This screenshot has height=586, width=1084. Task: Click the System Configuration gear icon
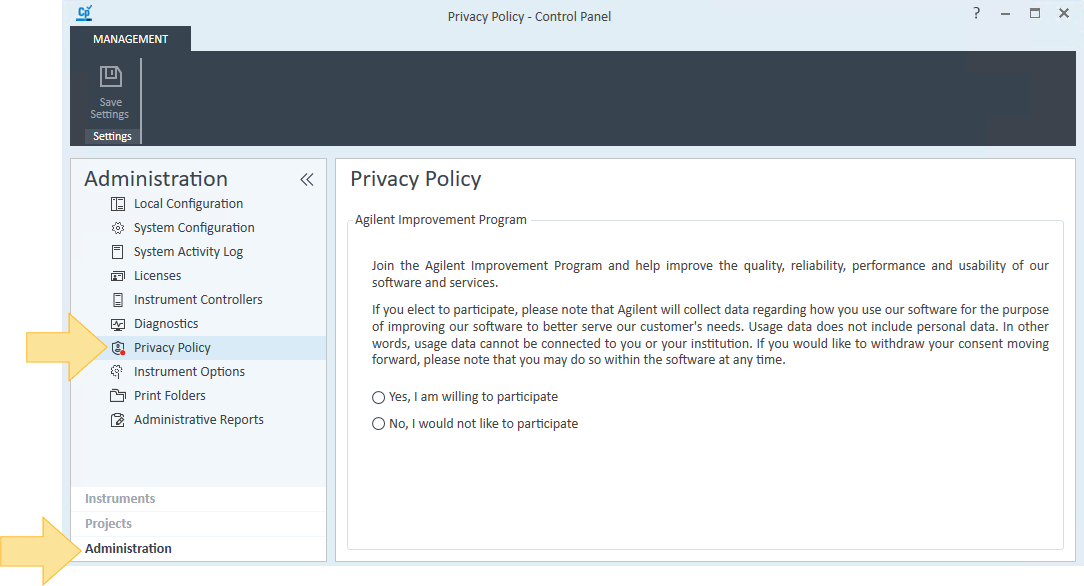118,228
